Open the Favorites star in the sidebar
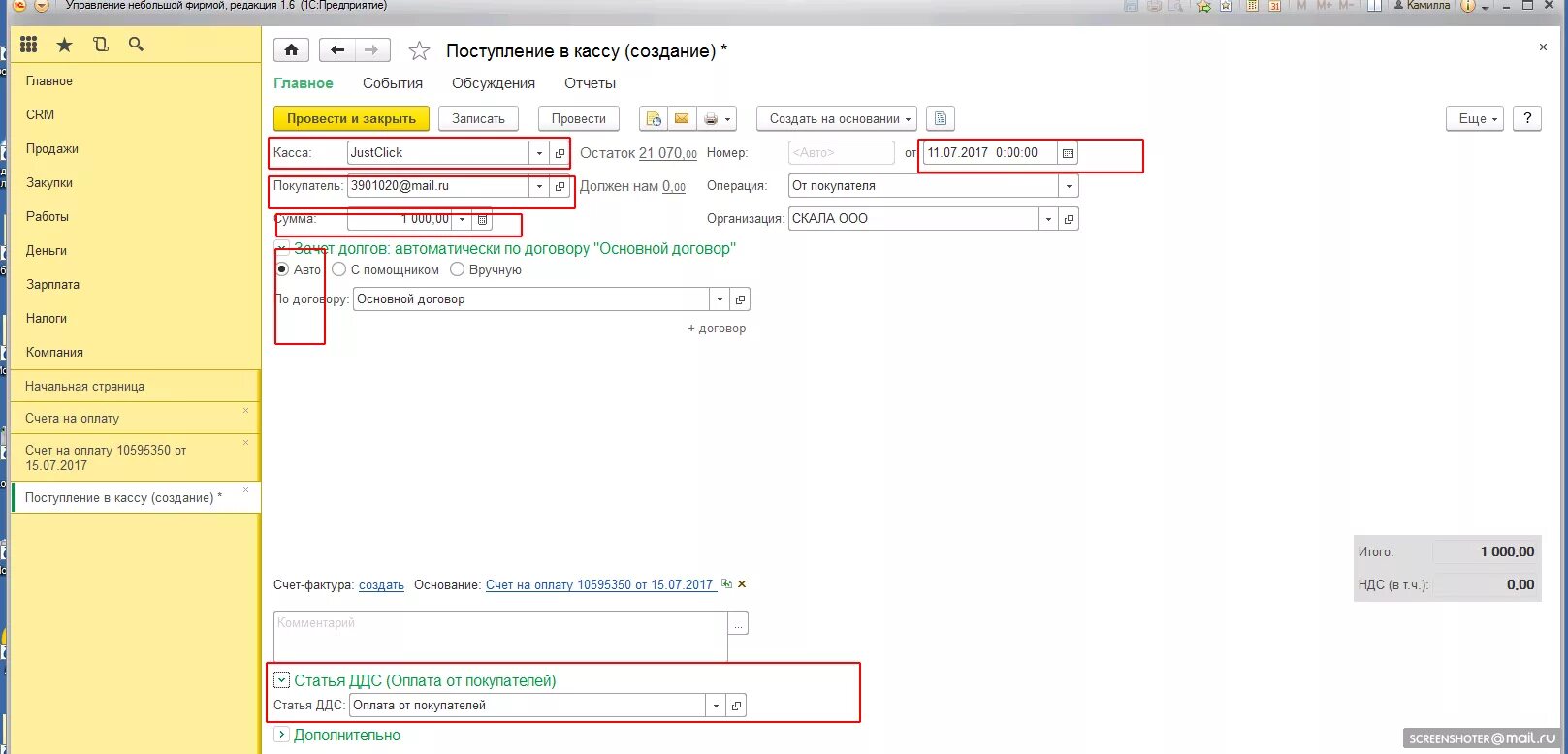1568x754 pixels. tap(64, 45)
